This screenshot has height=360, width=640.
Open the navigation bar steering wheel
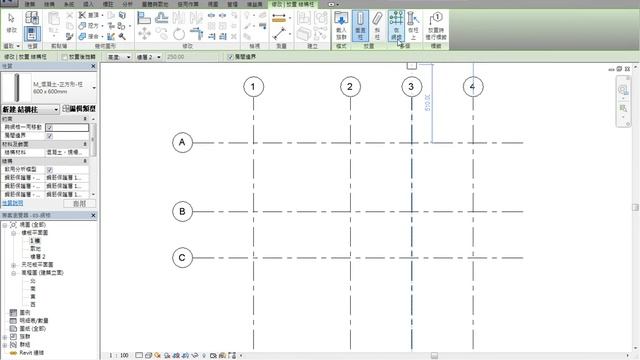click(x=623, y=90)
